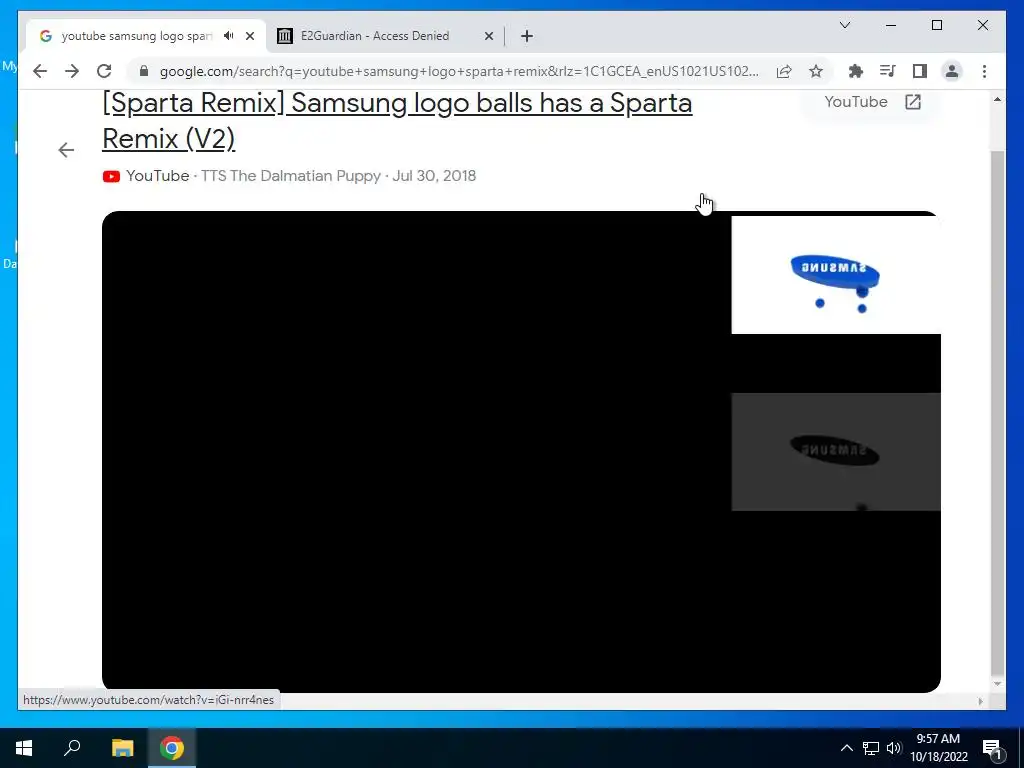Open Windows taskbar search
The image size is (1024, 768).
(72, 748)
